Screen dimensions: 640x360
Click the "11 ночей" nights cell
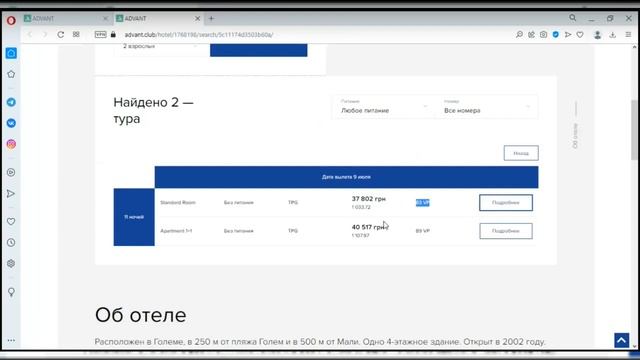pos(134,217)
